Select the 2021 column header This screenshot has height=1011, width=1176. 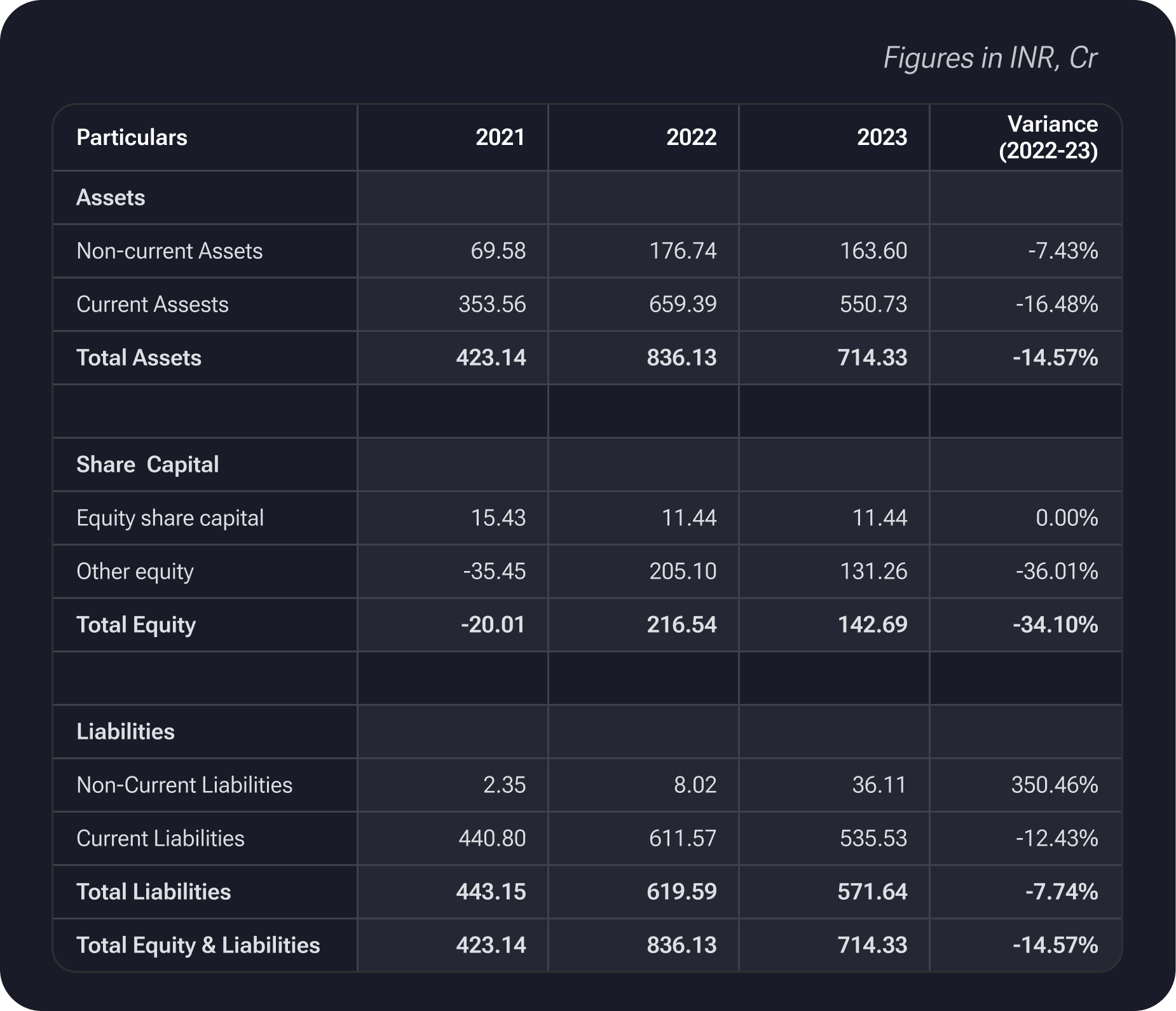pyautogui.click(x=500, y=137)
